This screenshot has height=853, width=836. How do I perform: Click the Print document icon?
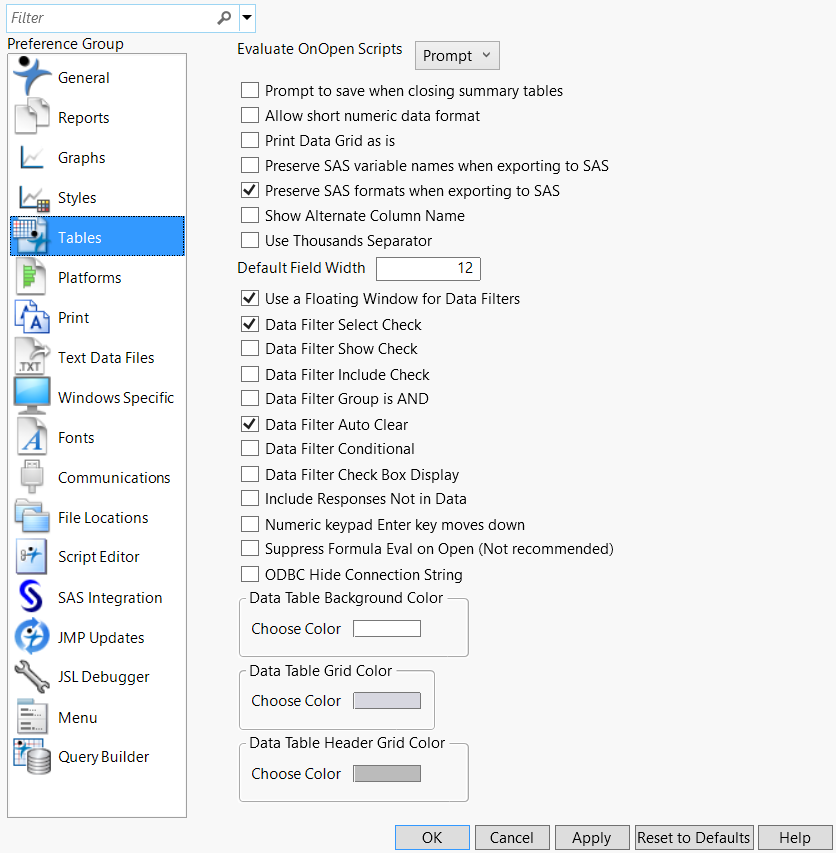32,317
